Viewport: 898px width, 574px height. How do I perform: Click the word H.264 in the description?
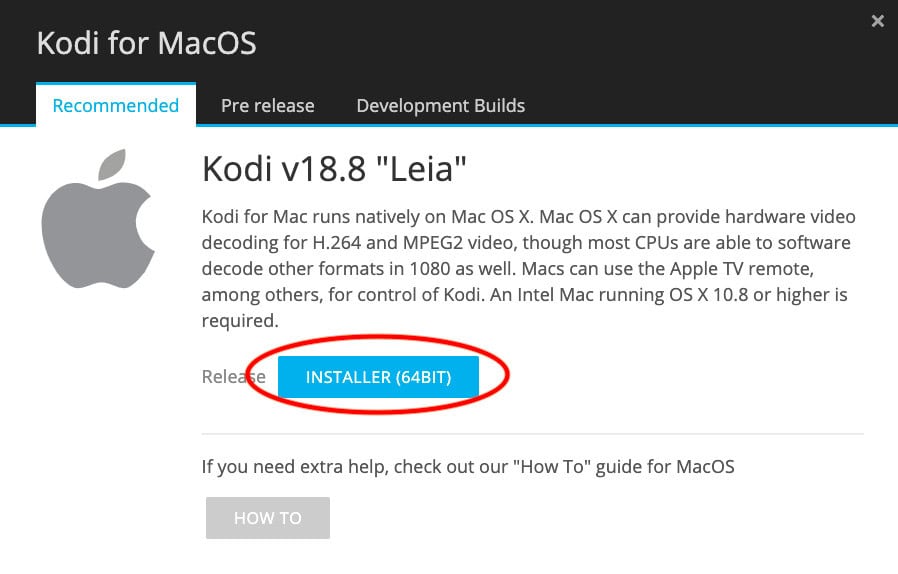point(337,243)
